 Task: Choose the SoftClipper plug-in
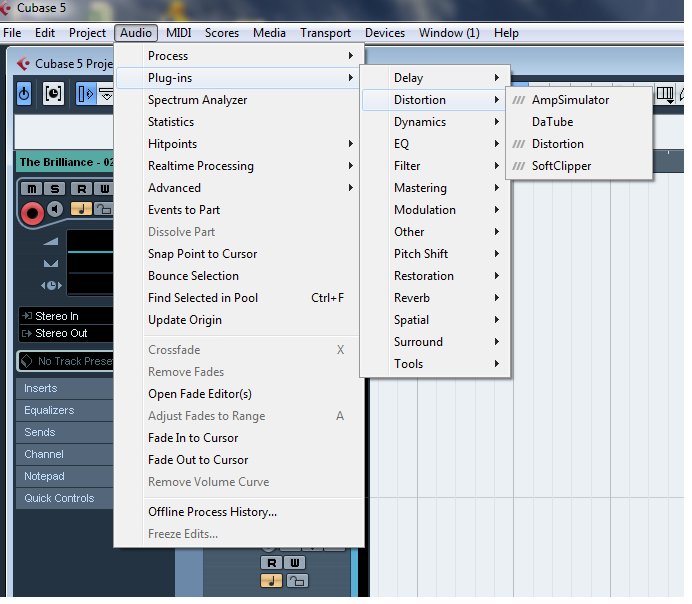579,166
